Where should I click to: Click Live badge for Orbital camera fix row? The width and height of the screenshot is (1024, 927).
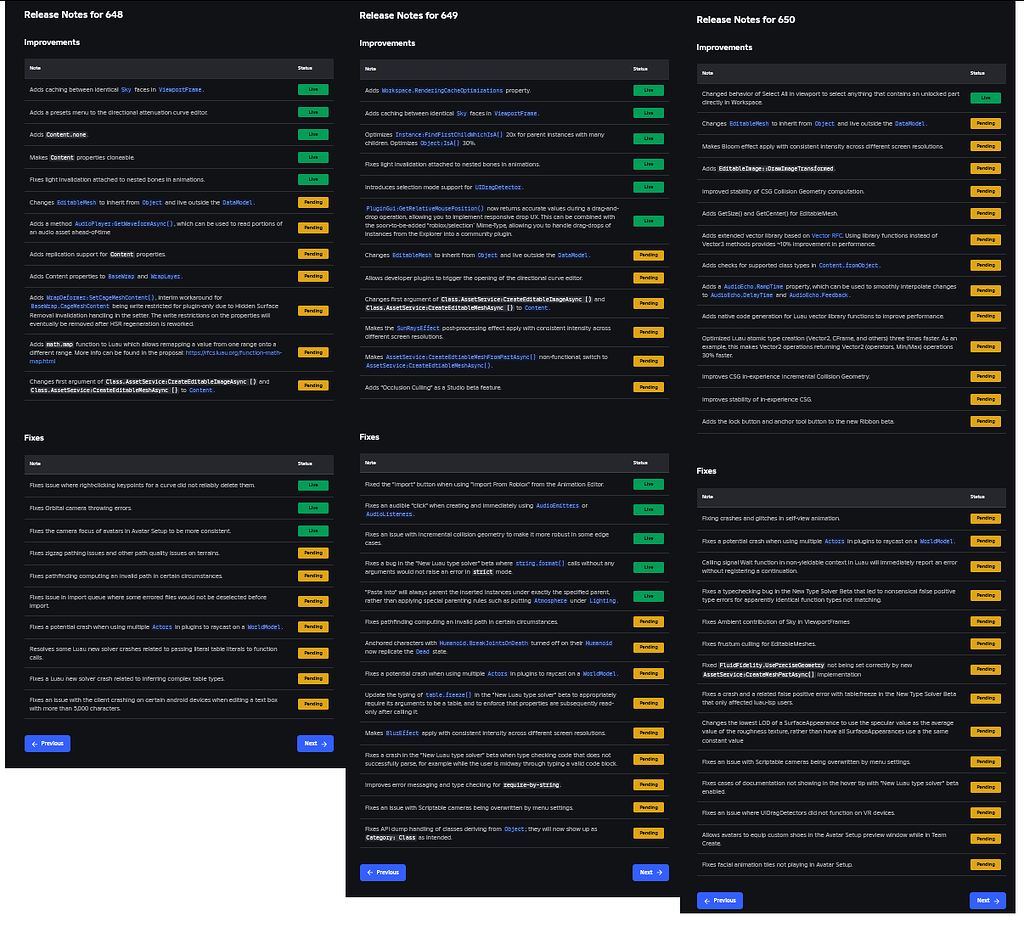pos(313,508)
